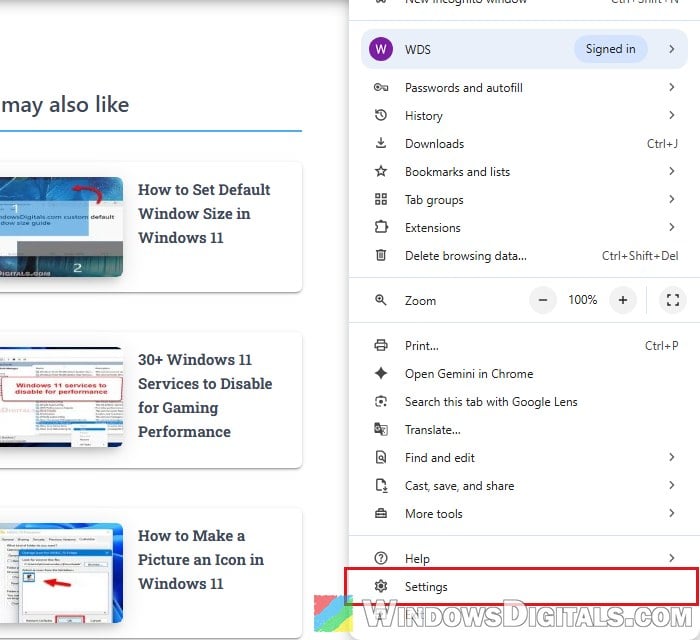Expand the More tools submenu chevron

672,514
